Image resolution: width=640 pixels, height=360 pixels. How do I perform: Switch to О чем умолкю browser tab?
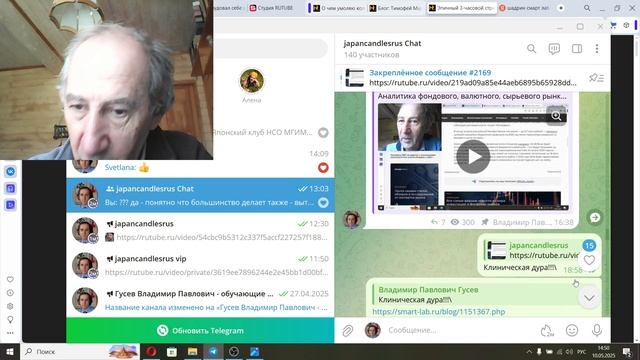point(338,8)
